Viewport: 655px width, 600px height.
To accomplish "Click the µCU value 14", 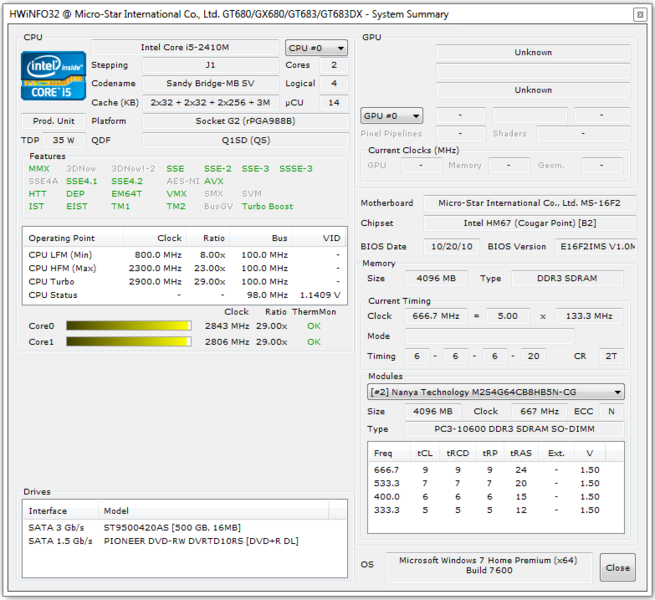I will click(334, 102).
